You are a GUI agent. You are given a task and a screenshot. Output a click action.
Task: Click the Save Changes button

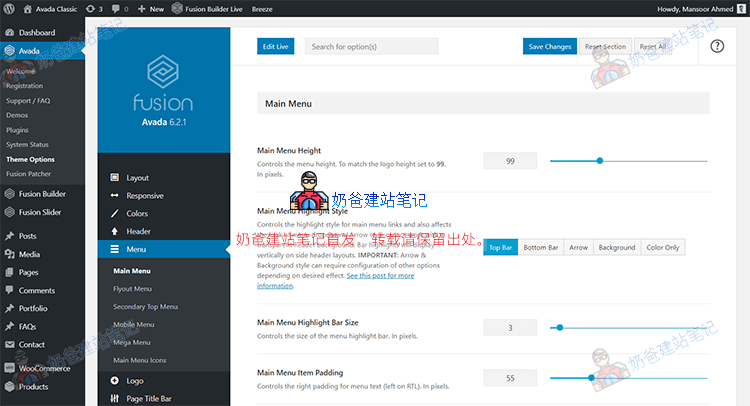[x=550, y=47]
